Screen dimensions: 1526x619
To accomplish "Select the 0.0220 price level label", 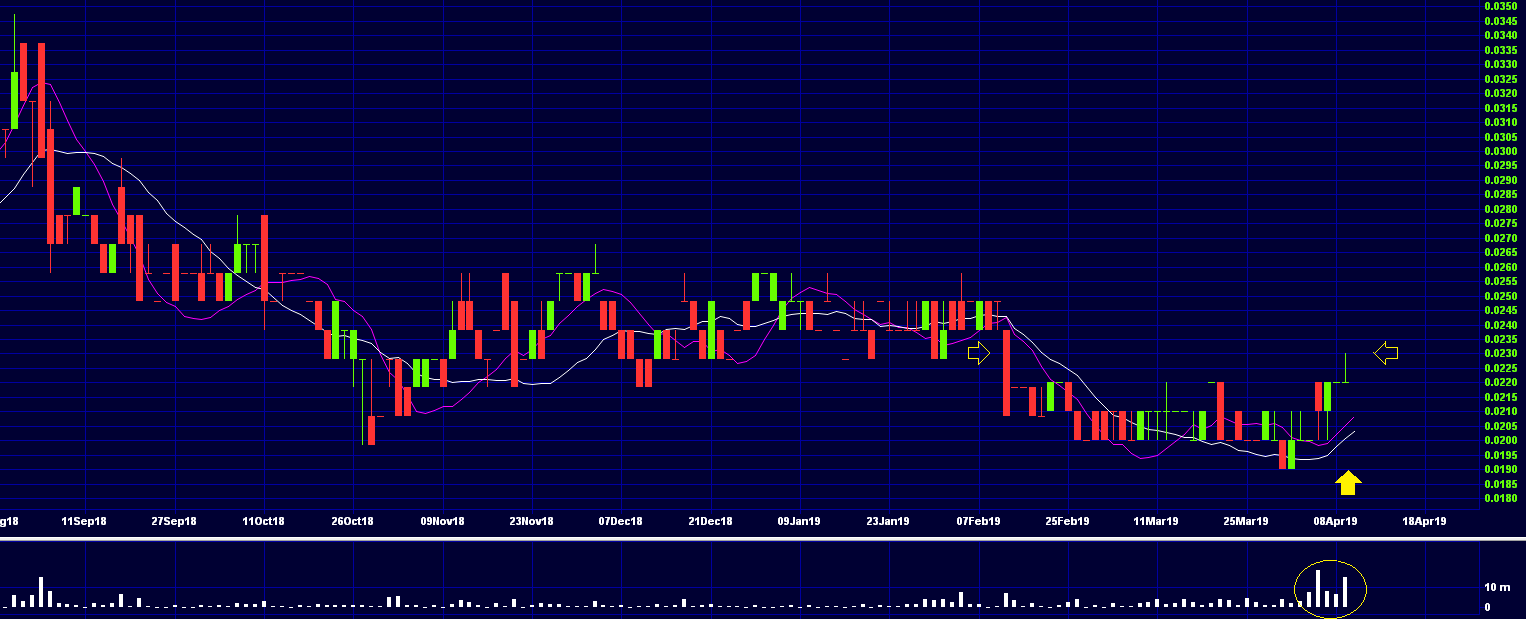I will click(1502, 382).
